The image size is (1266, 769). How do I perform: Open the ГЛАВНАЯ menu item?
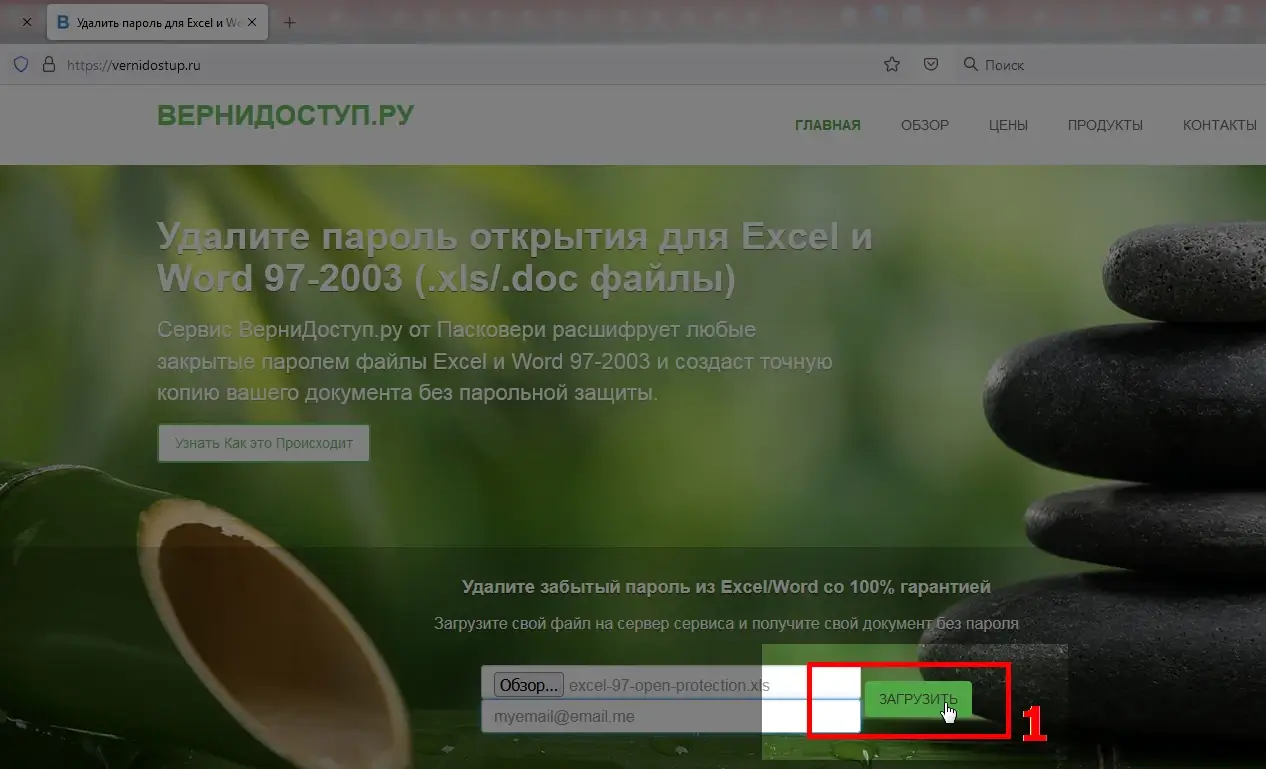coord(828,125)
